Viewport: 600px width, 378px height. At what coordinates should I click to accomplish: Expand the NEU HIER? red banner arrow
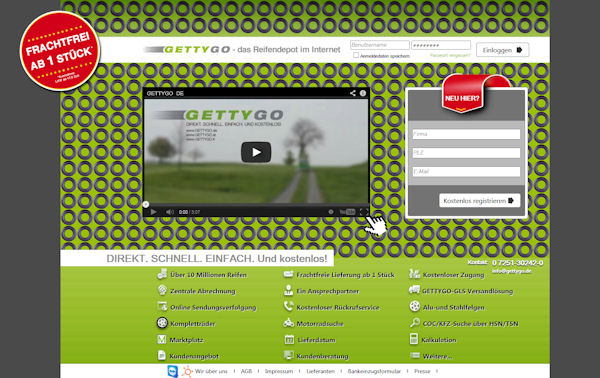pos(461,109)
